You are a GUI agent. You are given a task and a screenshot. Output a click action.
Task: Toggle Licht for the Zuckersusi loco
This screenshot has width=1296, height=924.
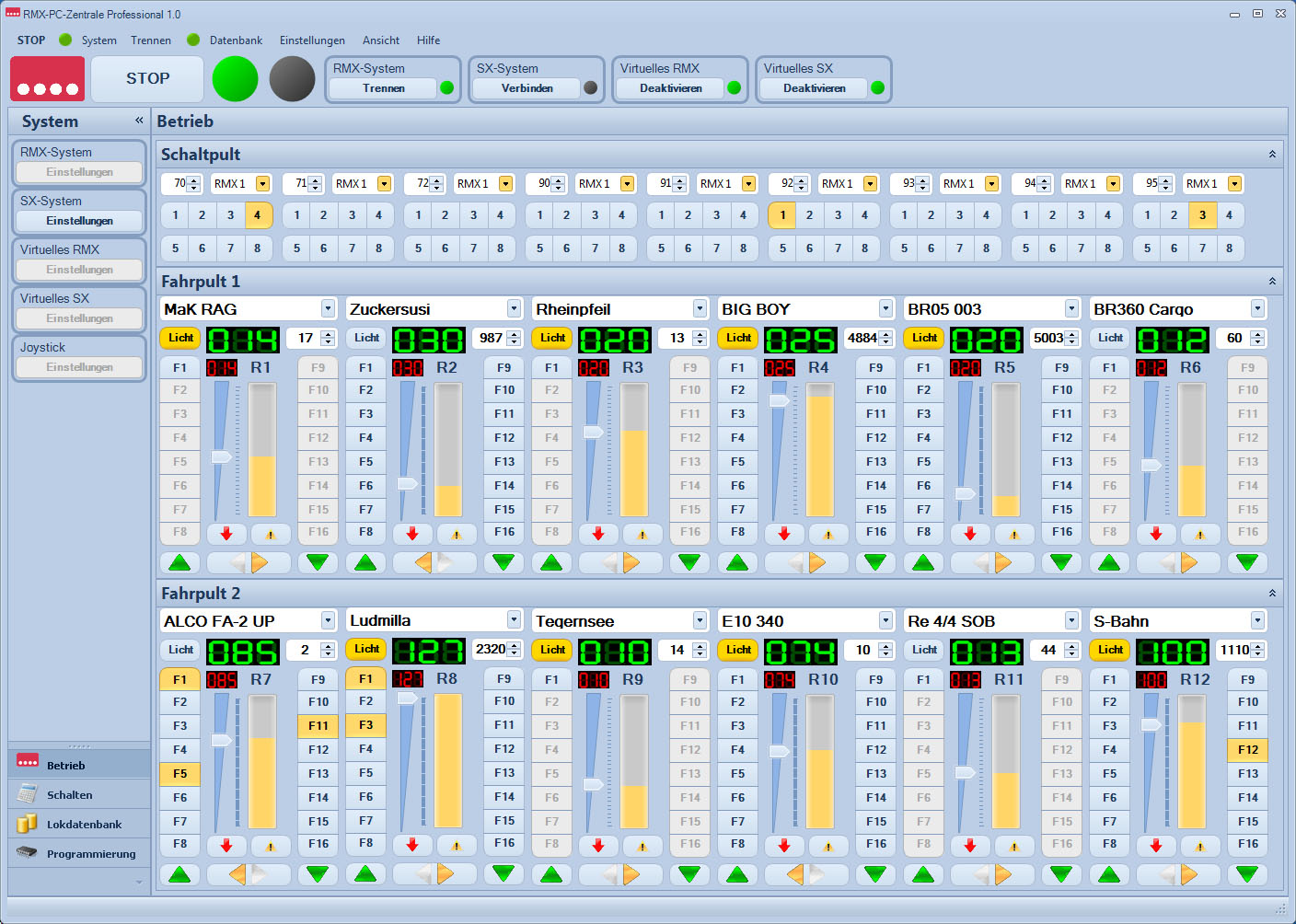point(366,338)
